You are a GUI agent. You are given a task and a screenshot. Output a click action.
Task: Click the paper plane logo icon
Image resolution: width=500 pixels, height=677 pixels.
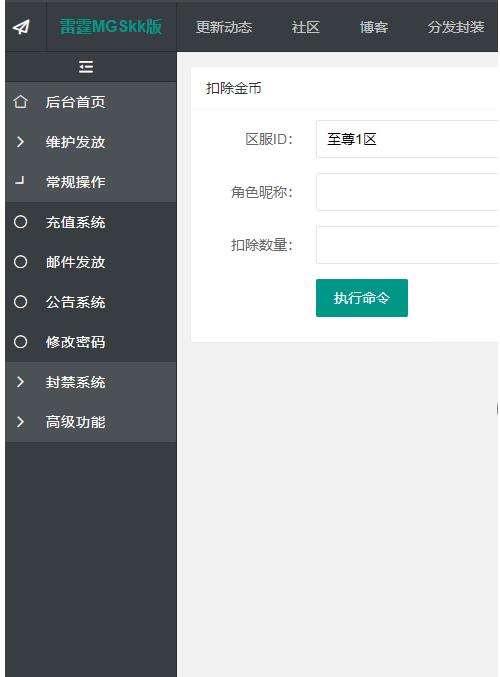(21, 27)
